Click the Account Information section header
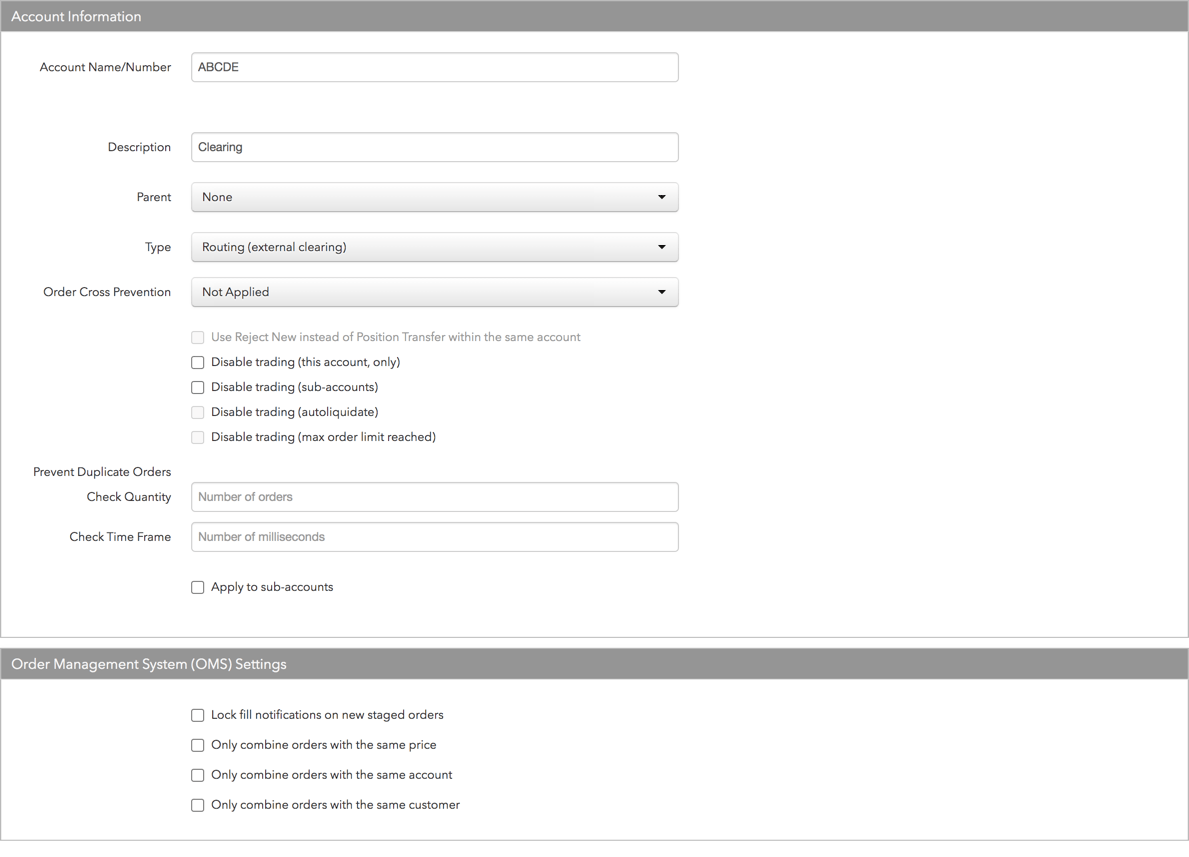 coord(594,16)
